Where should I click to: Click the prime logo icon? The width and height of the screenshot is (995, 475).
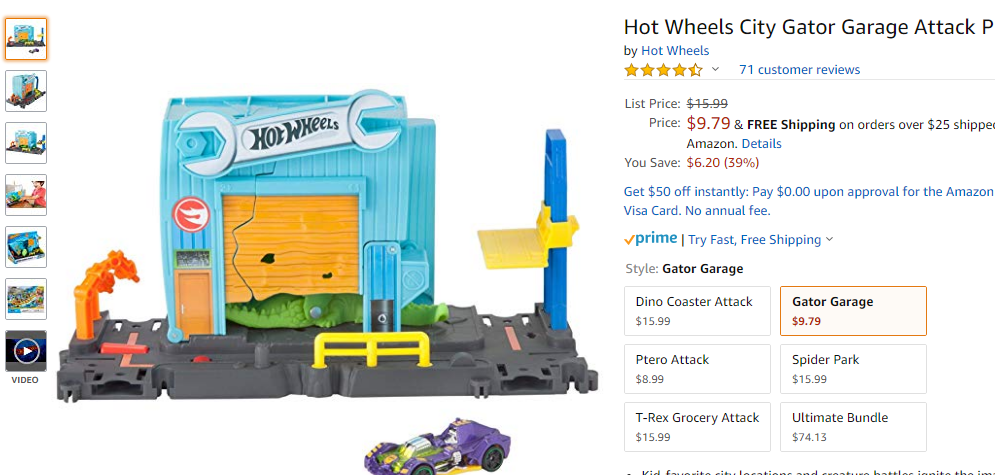[x=650, y=238]
